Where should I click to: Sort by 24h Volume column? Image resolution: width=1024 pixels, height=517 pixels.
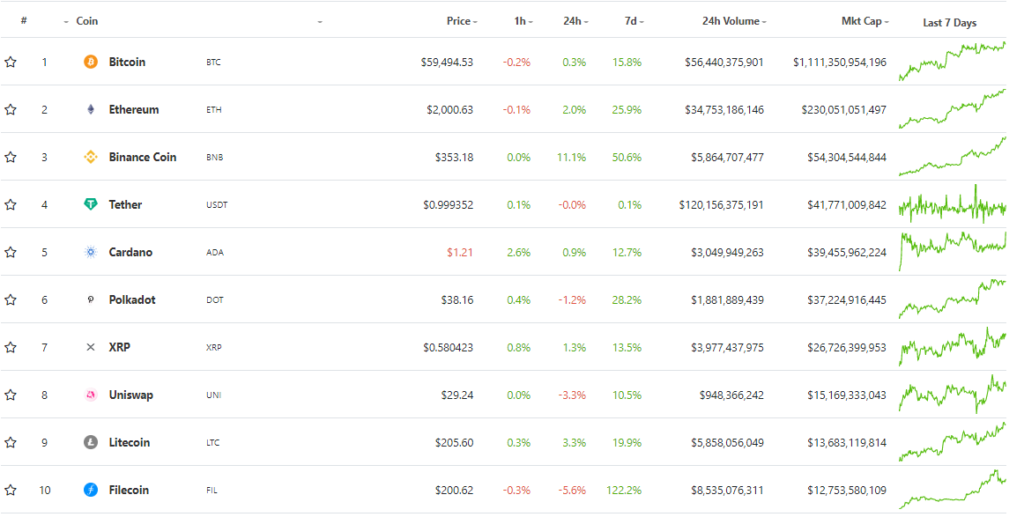pos(734,21)
